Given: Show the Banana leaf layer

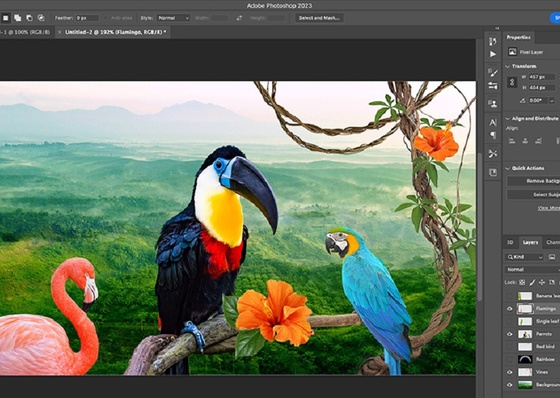Looking at the screenshot, I should point(510,296).
